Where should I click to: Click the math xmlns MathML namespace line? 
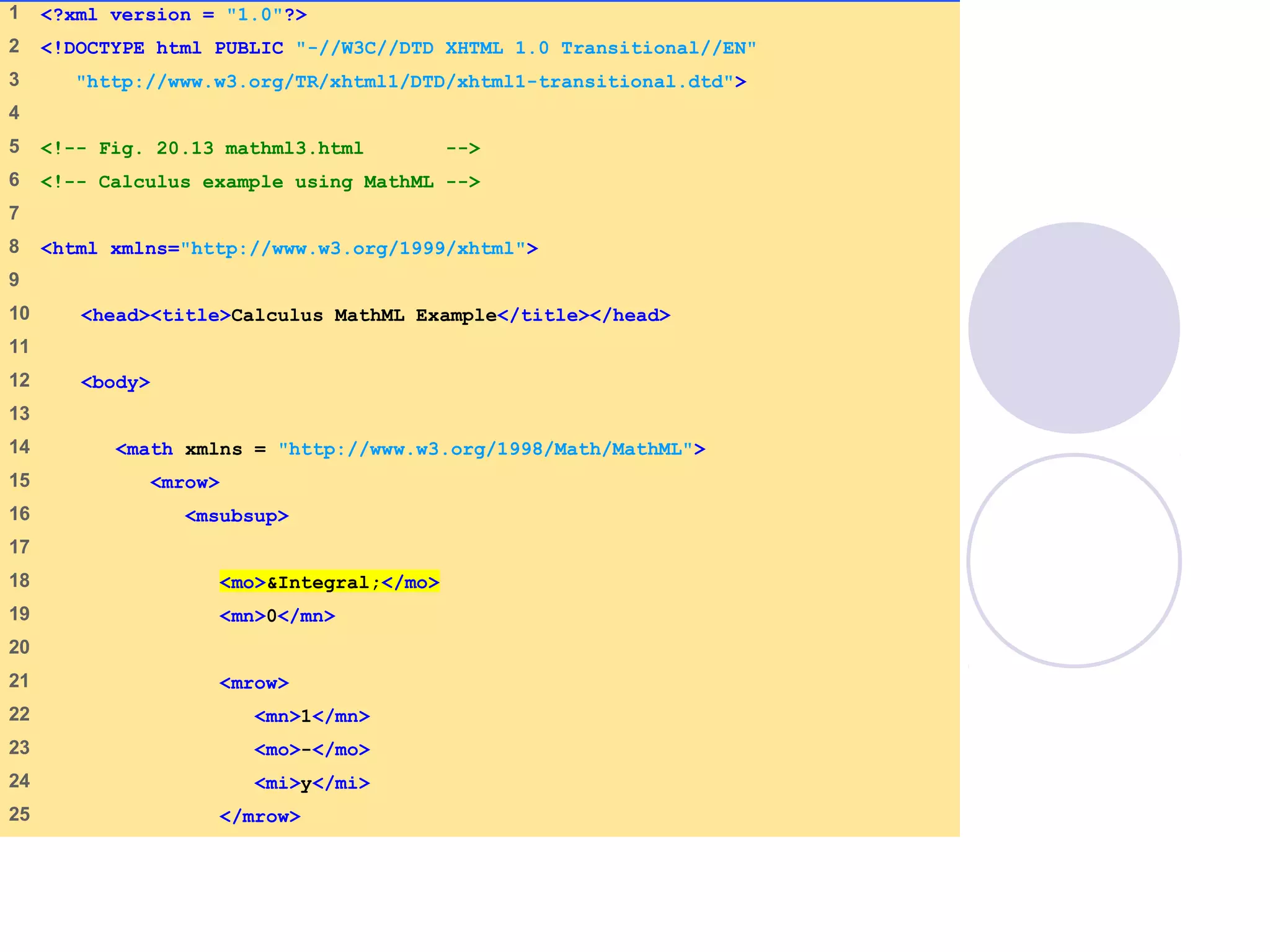click(411, 449)
